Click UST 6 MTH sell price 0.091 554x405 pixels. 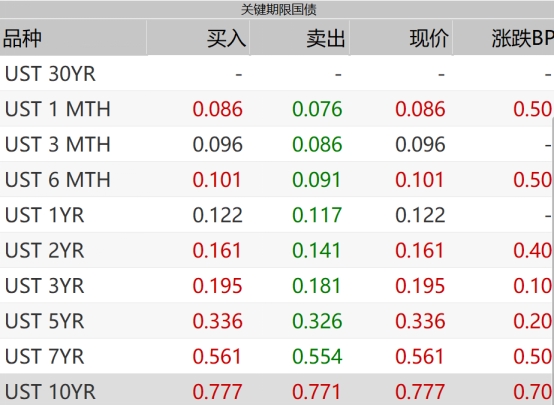point(316,180)
